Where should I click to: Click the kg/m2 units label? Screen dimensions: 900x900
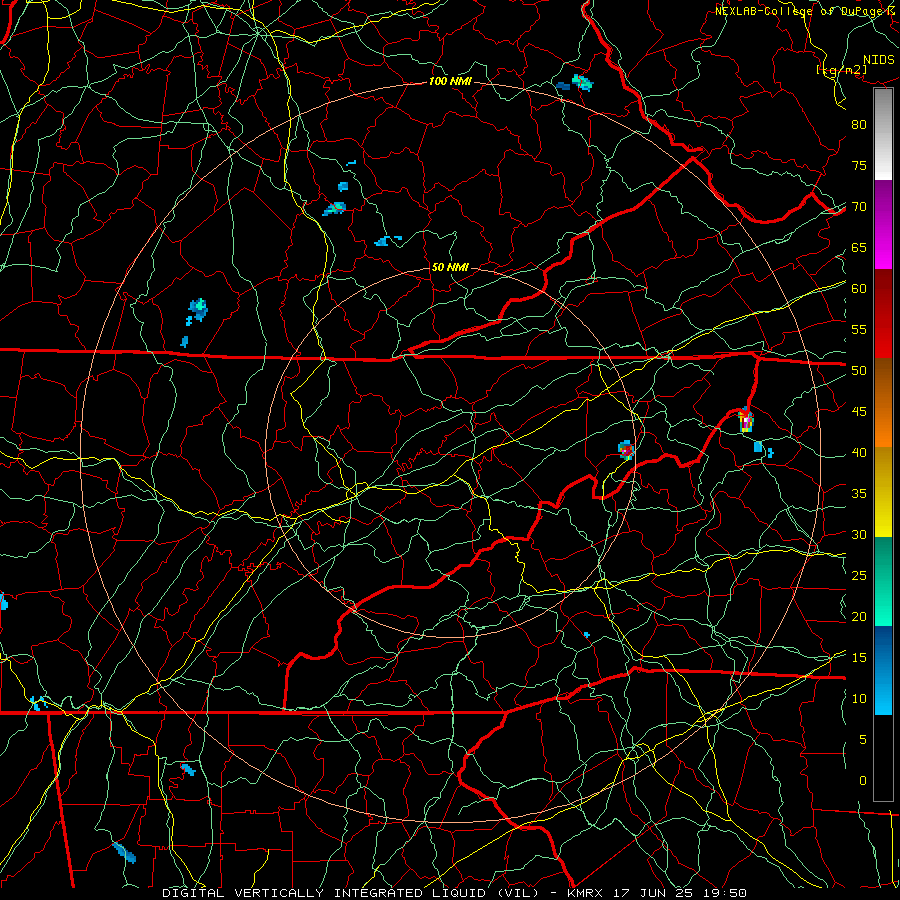coord(841,70)
